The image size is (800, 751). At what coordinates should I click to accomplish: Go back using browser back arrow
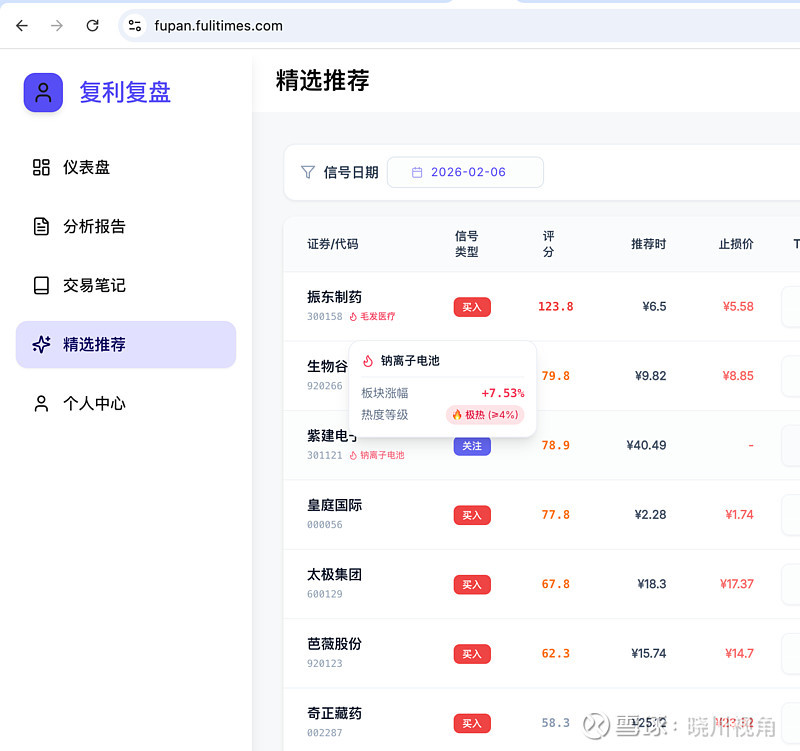pyautogui.click(x=22, y=26)
